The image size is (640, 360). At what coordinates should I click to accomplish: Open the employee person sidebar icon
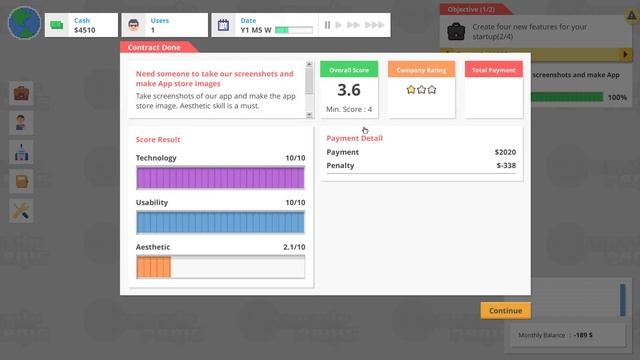point(21,123)
